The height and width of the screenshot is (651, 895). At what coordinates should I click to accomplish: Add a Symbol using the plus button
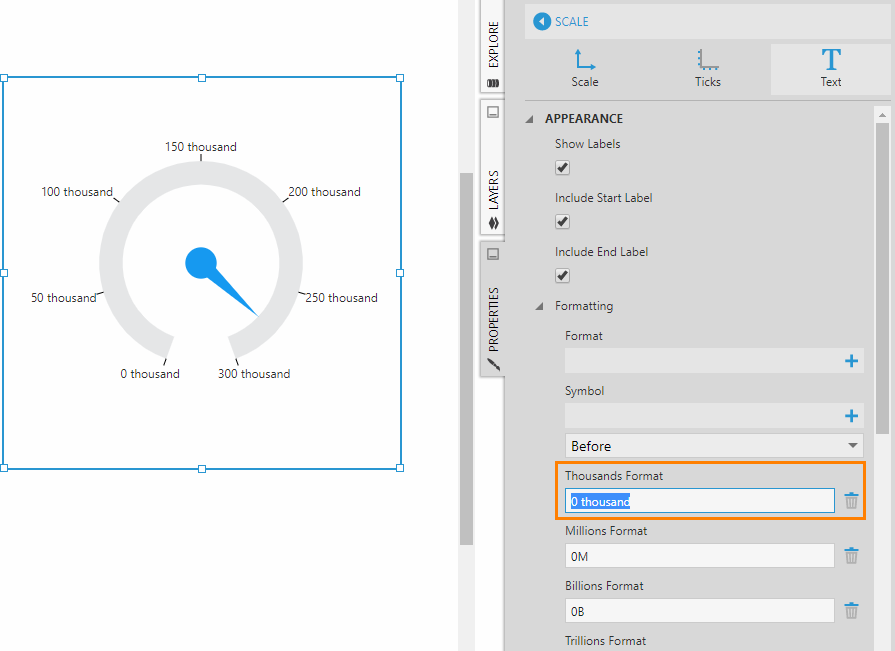tap(851, 415)
